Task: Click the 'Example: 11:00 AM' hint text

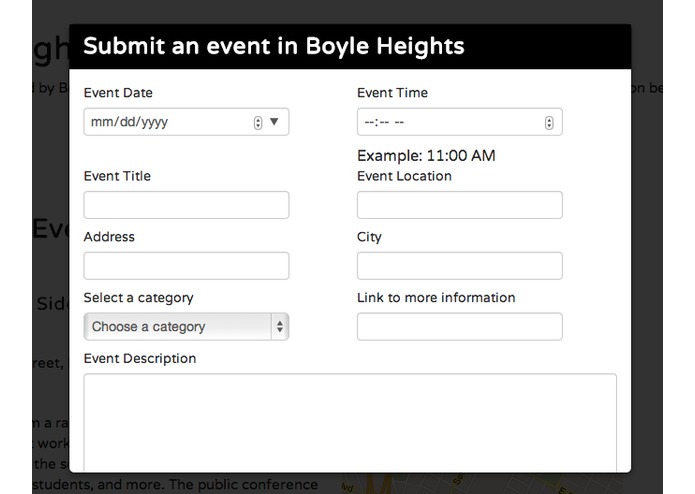Action: pos(426,156)
